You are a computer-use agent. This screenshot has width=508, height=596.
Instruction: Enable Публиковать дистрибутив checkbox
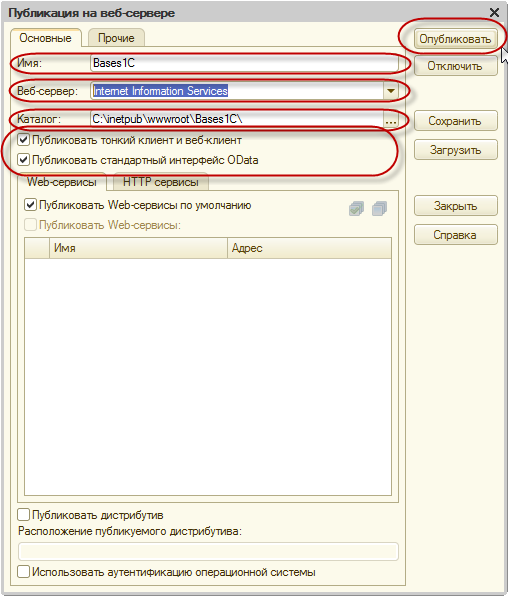(x=24, y=515)
